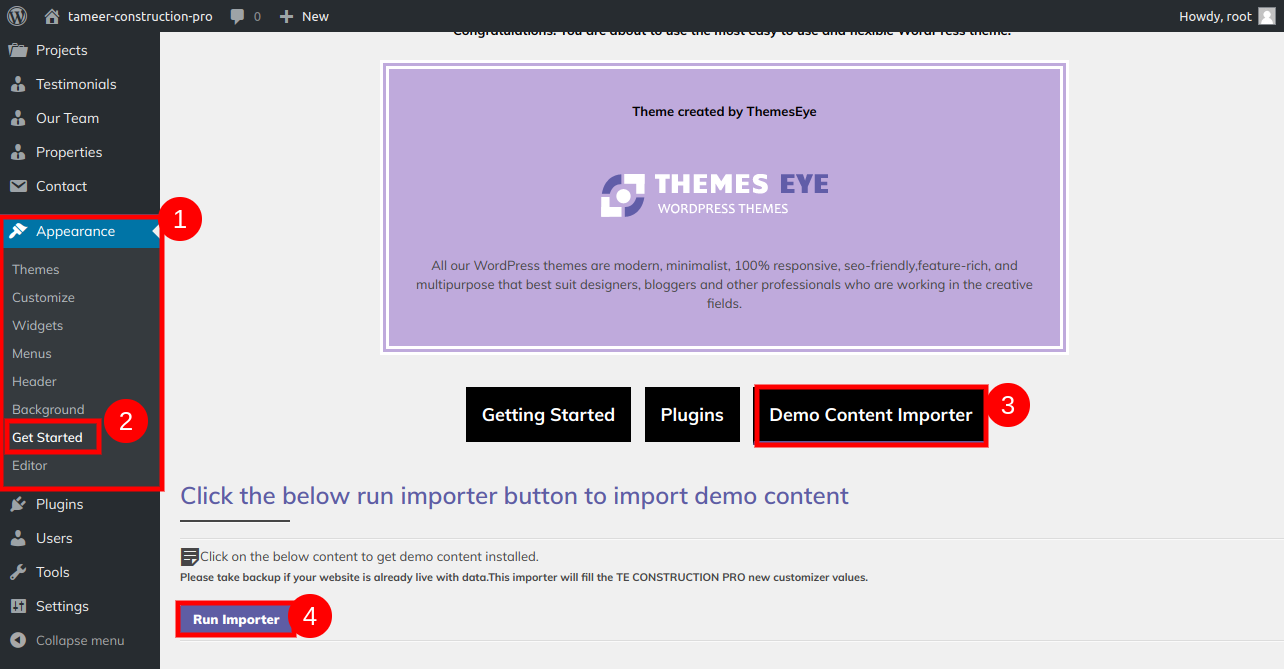Viewport: 1284px width, 669px height.
Task: Open the Themes submenu link
Action: tap(36, 270)
